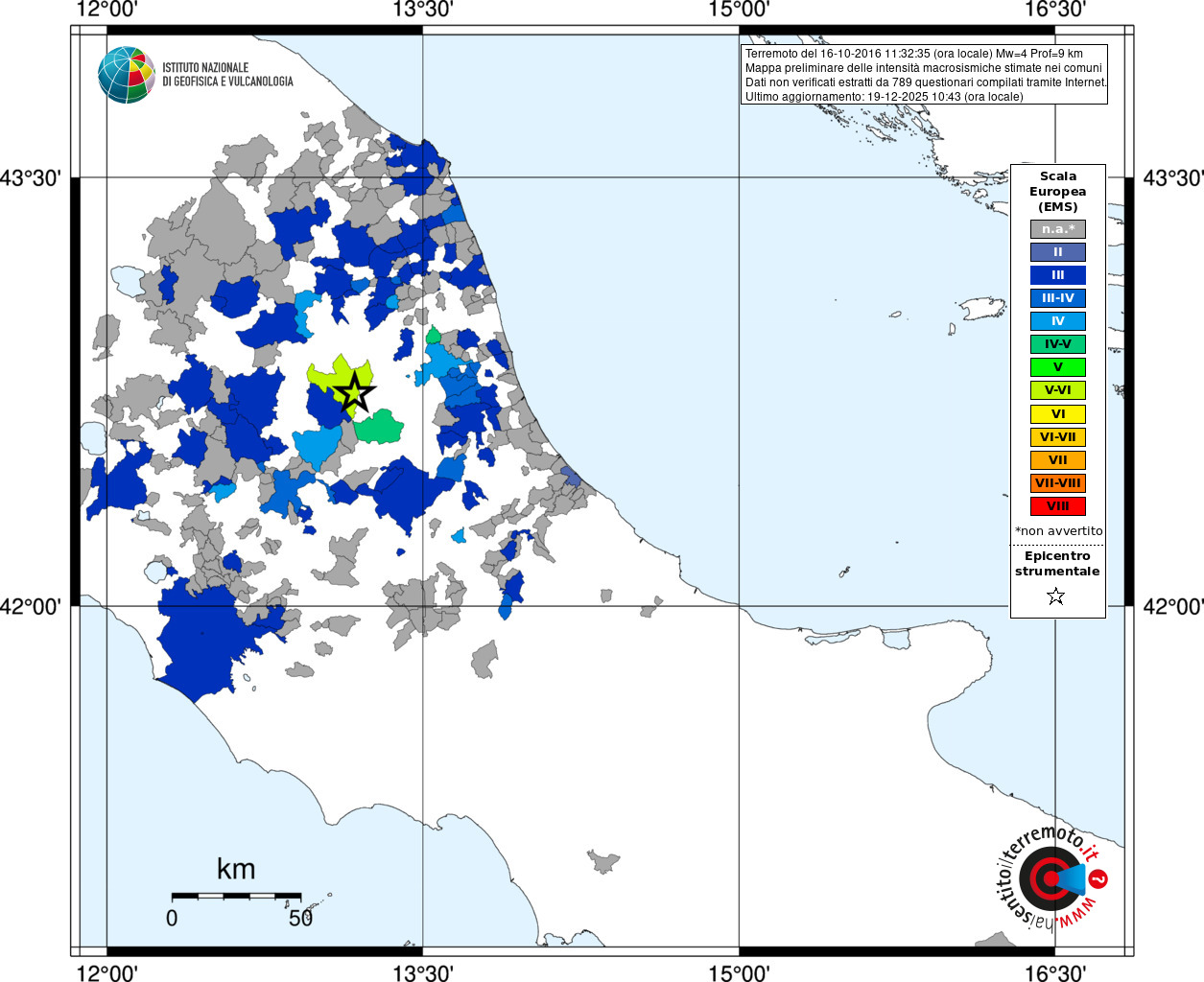Screen dimensions: 1204x982
Task: Click the top 16°30' longitude label
Action: click(1054, 10)
